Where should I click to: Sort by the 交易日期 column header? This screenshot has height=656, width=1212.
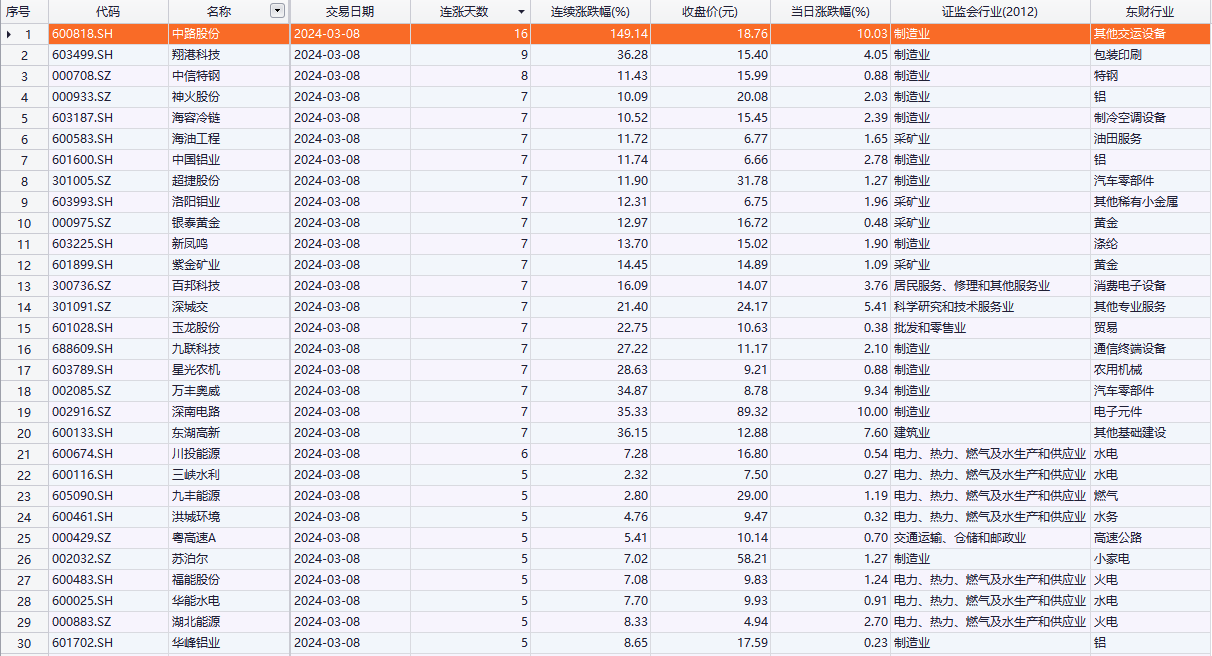(350, 12)
